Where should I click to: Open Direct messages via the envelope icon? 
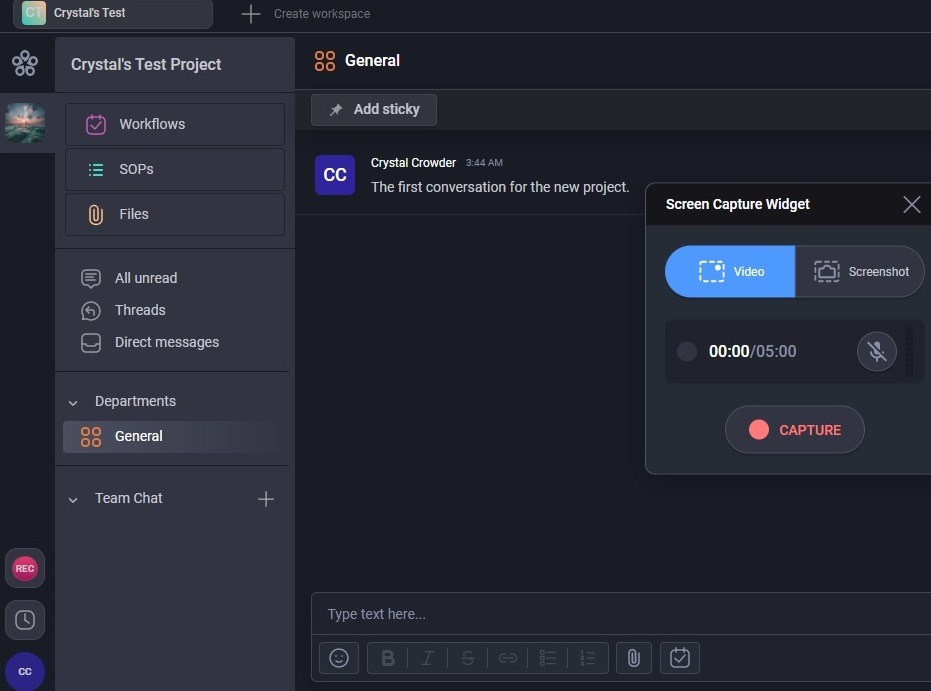point(91,342)
